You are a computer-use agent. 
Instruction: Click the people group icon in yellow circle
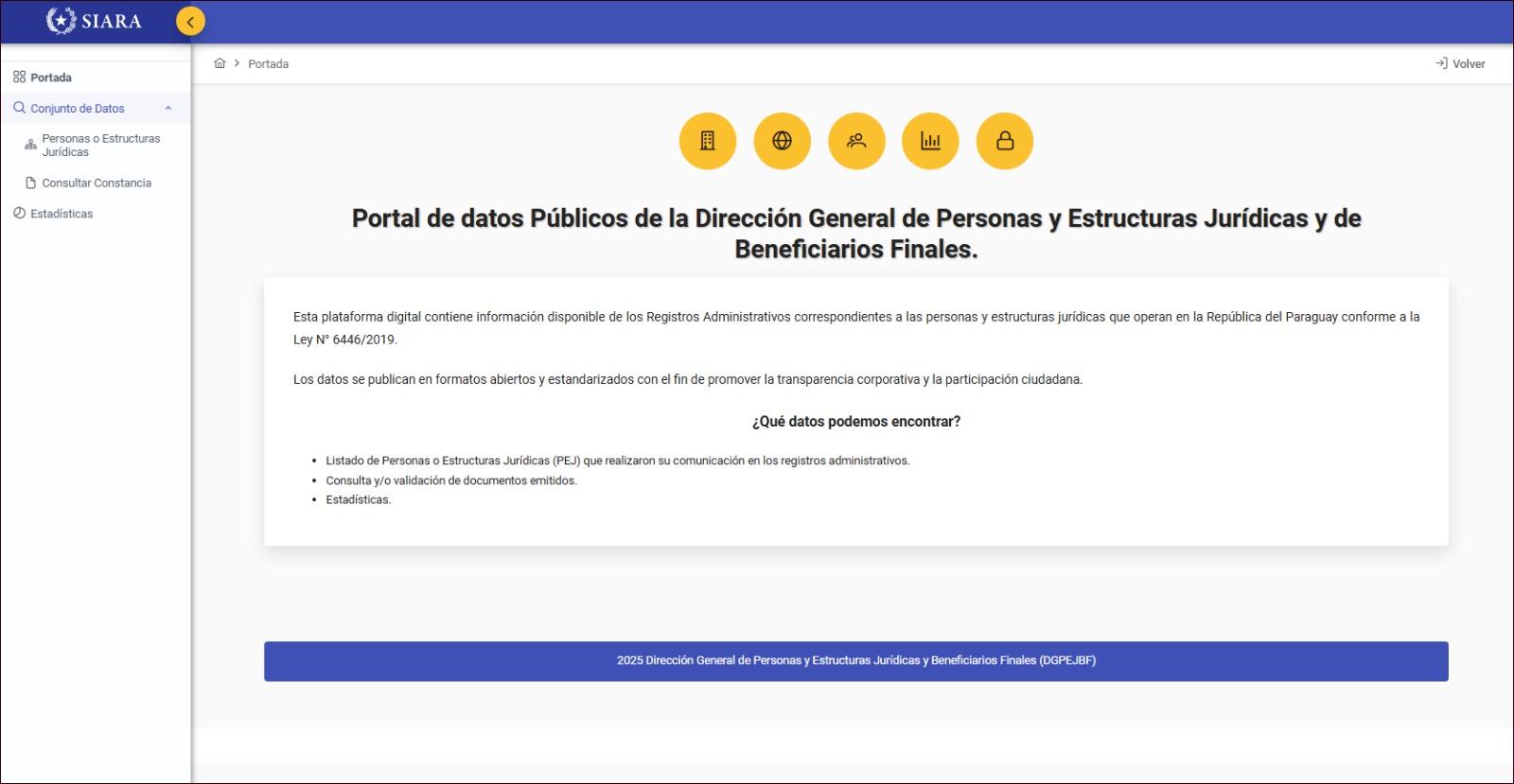pos(856,141)
